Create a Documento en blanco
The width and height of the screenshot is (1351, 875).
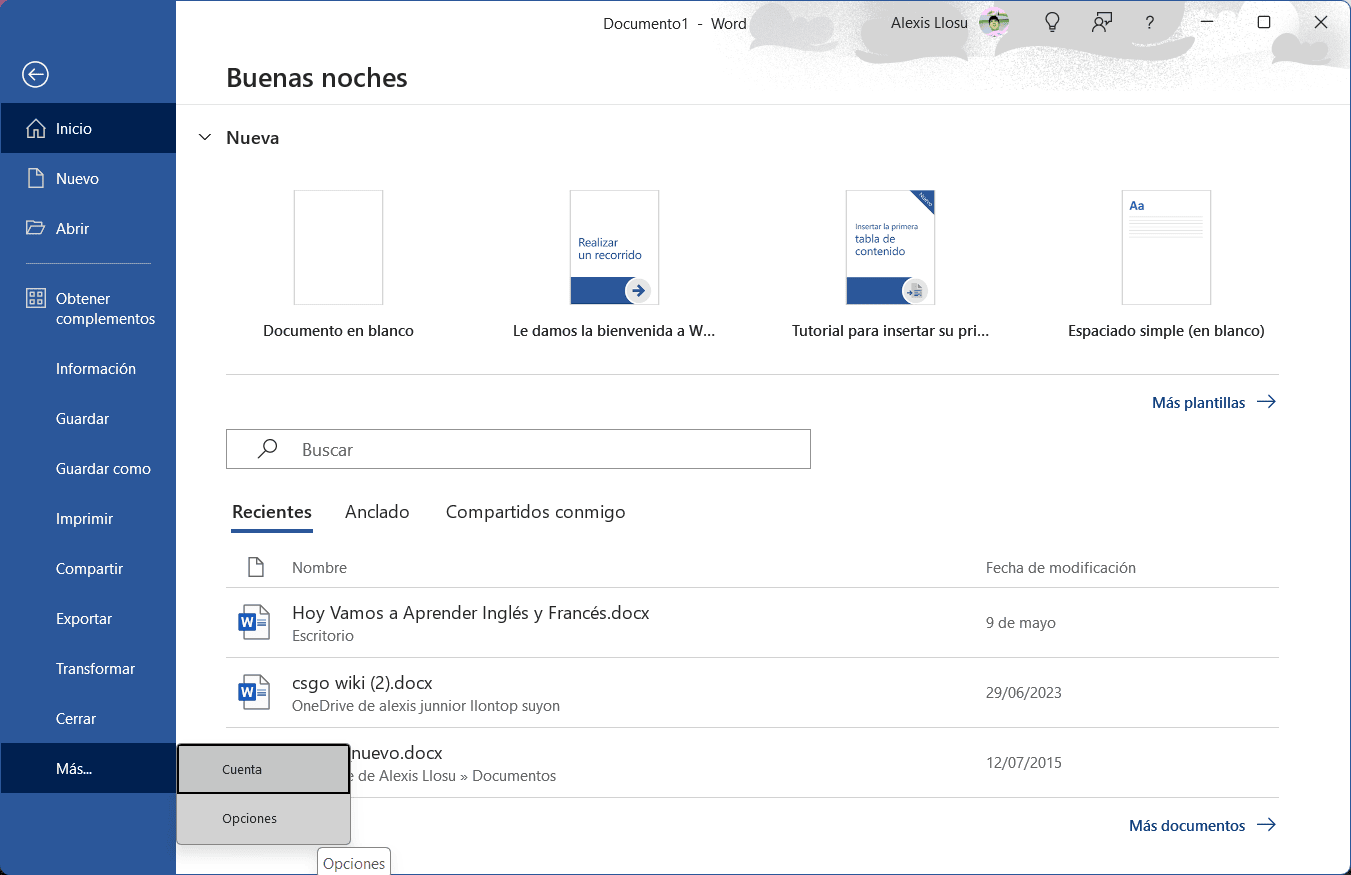pyautogui.click(x=338, y=265)
